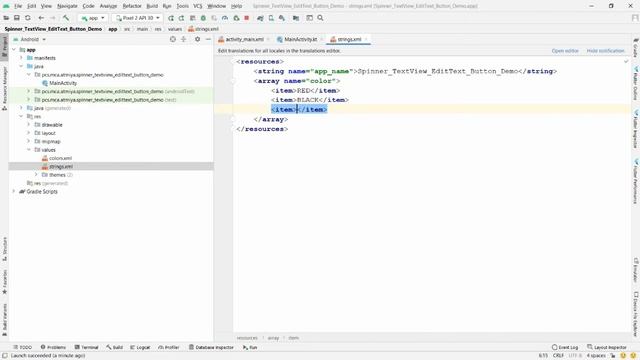Select colors.xml in the project tree
This screenshot has width=640, height=360.
pos(60,158)
